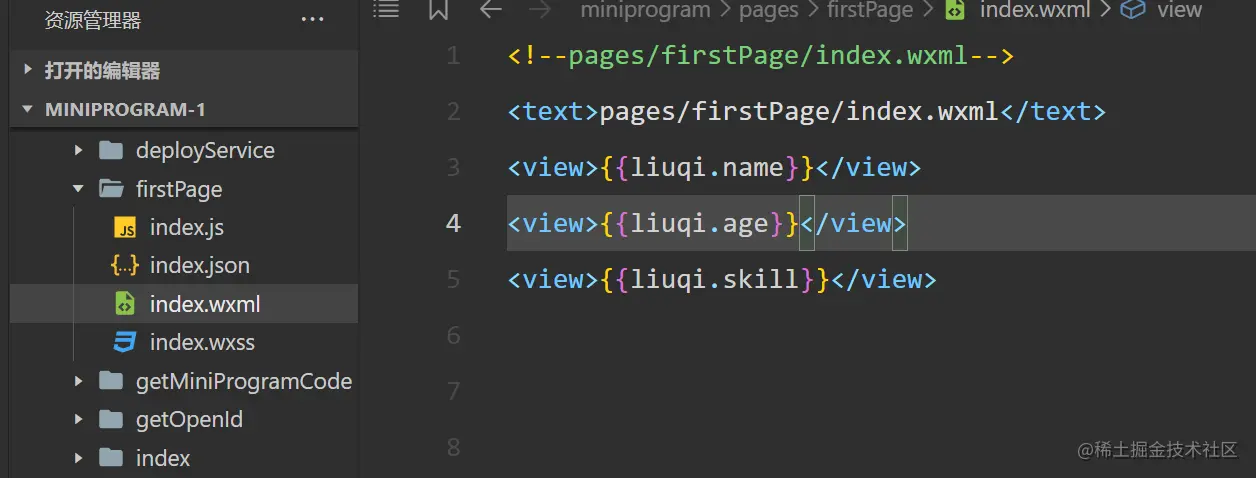The image size is (1256, 478).
Task: Click the index.wxml green file icon
Action: click(x=125, y=304)
